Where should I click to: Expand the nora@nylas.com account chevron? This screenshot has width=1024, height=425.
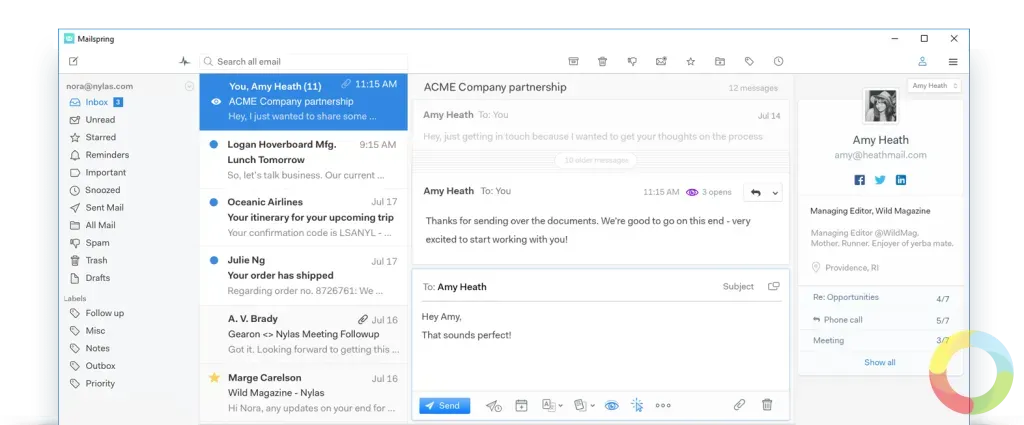tap(189, 86)
